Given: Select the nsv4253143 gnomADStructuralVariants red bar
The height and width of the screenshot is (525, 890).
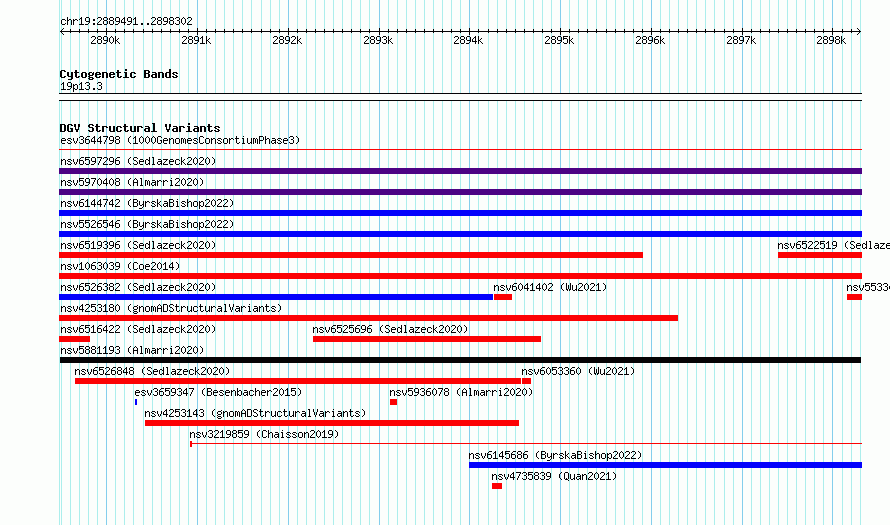Looking at the screenshot, I should 332,423.
